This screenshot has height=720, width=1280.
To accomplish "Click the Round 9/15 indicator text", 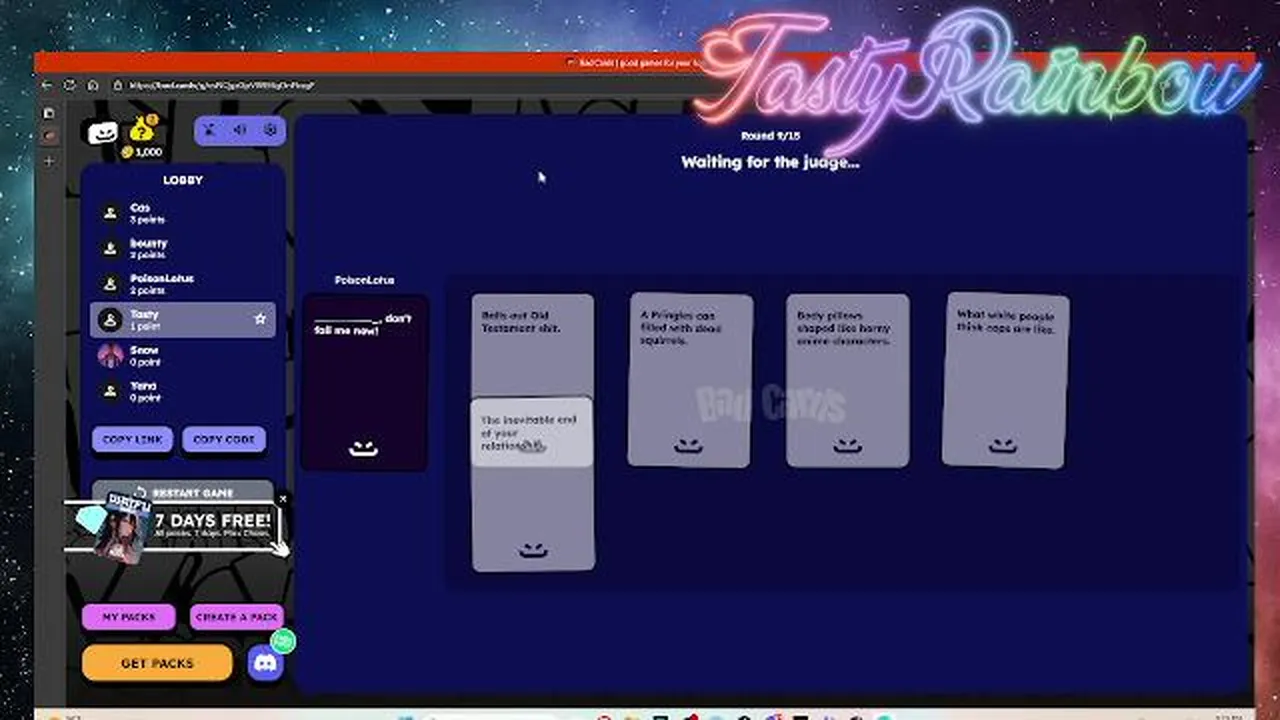I will (770, 135).
